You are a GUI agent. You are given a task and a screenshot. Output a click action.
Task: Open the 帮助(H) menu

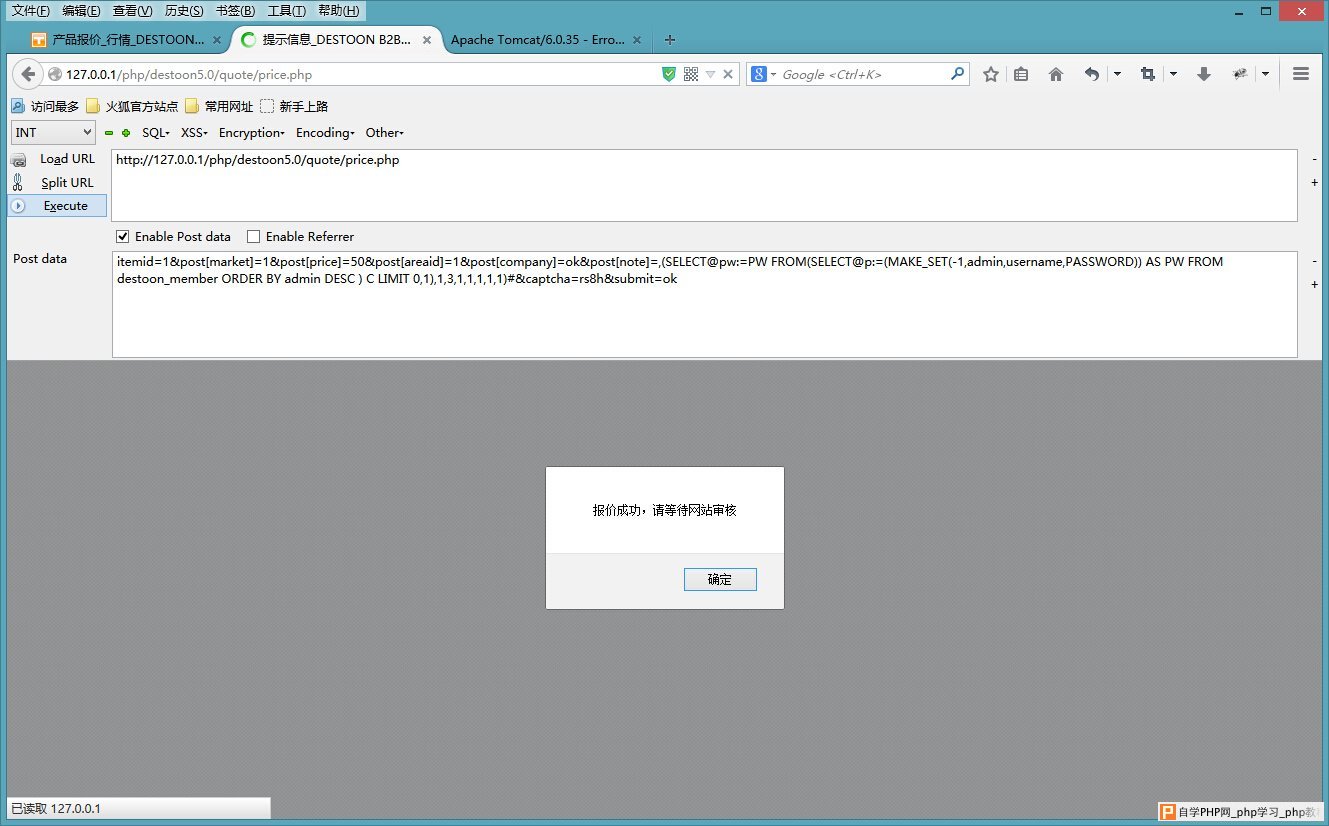click(339, 11)
